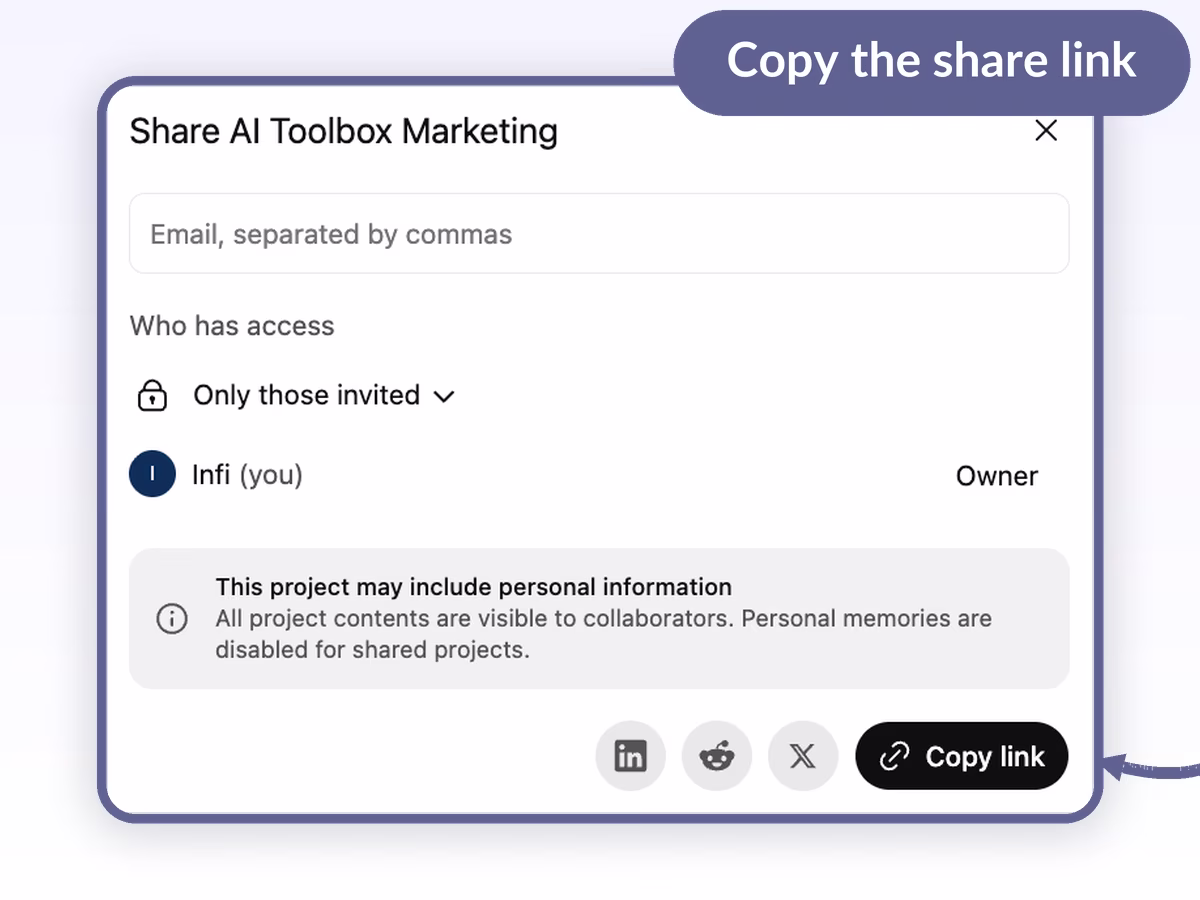Click the 'Share AI Toolbox Marketing' title
This screenshot has height=900, width=1200.
[x=344, y=131]
